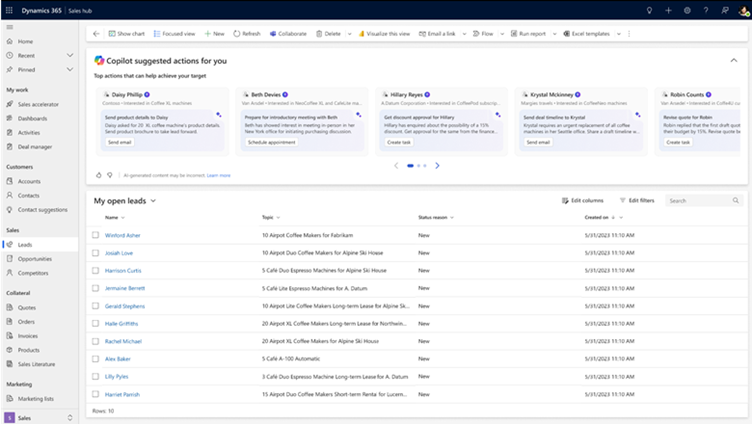Click the thumbs up feedback icon
This screenshot has height=424, width=752.
(x=98, y=175)
